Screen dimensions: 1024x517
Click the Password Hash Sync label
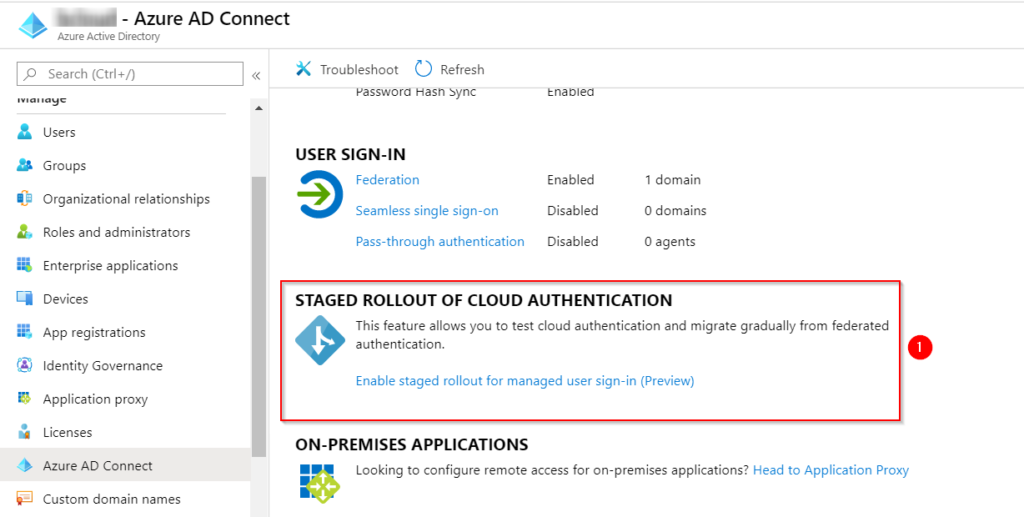coord(415,92)
